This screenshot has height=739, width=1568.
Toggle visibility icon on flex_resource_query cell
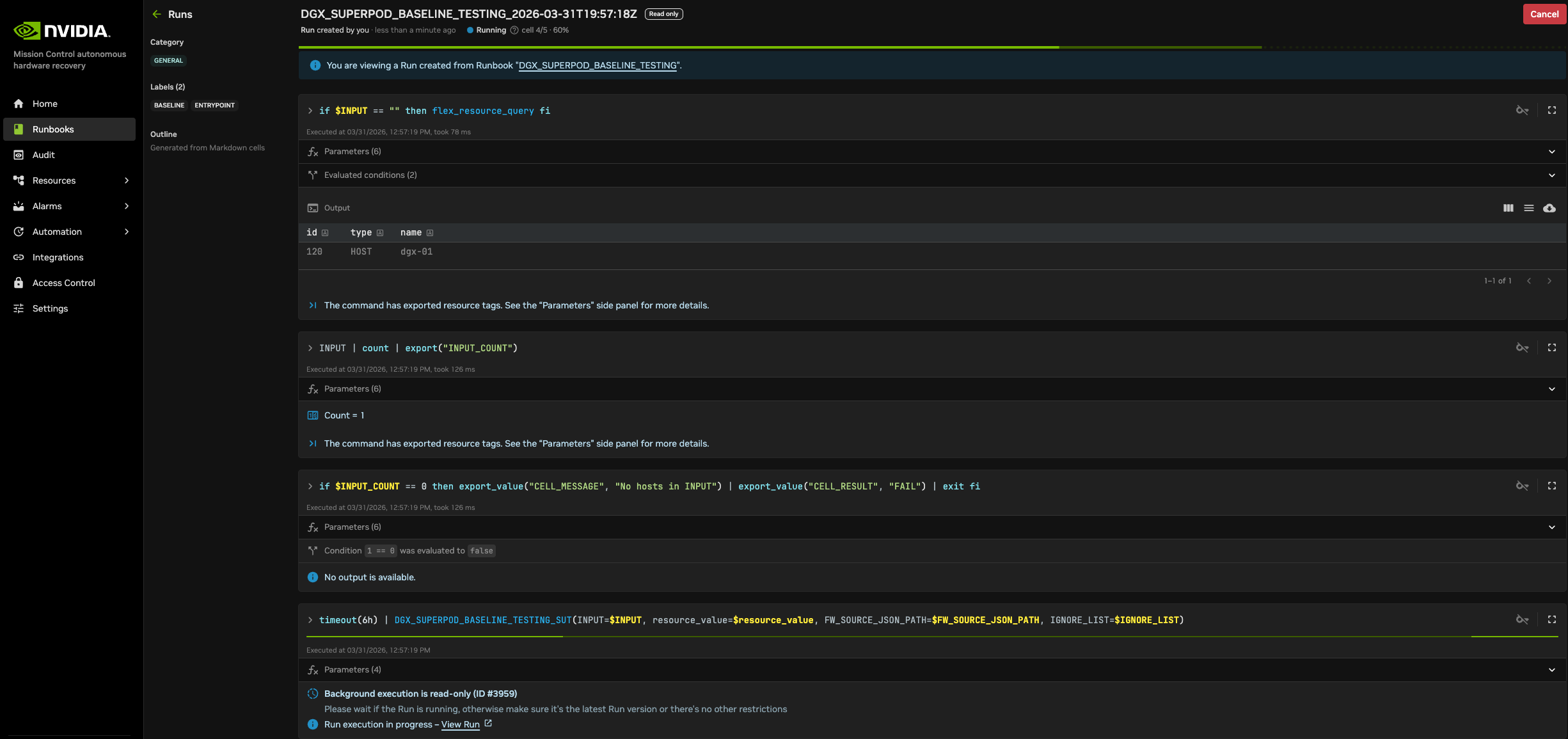coord(1522,111)
